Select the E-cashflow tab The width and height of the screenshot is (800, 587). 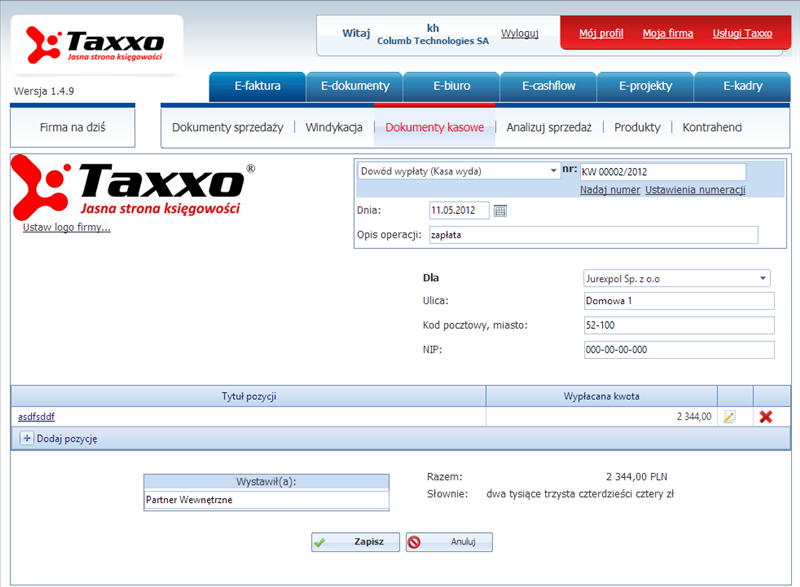tap(548, 86)
